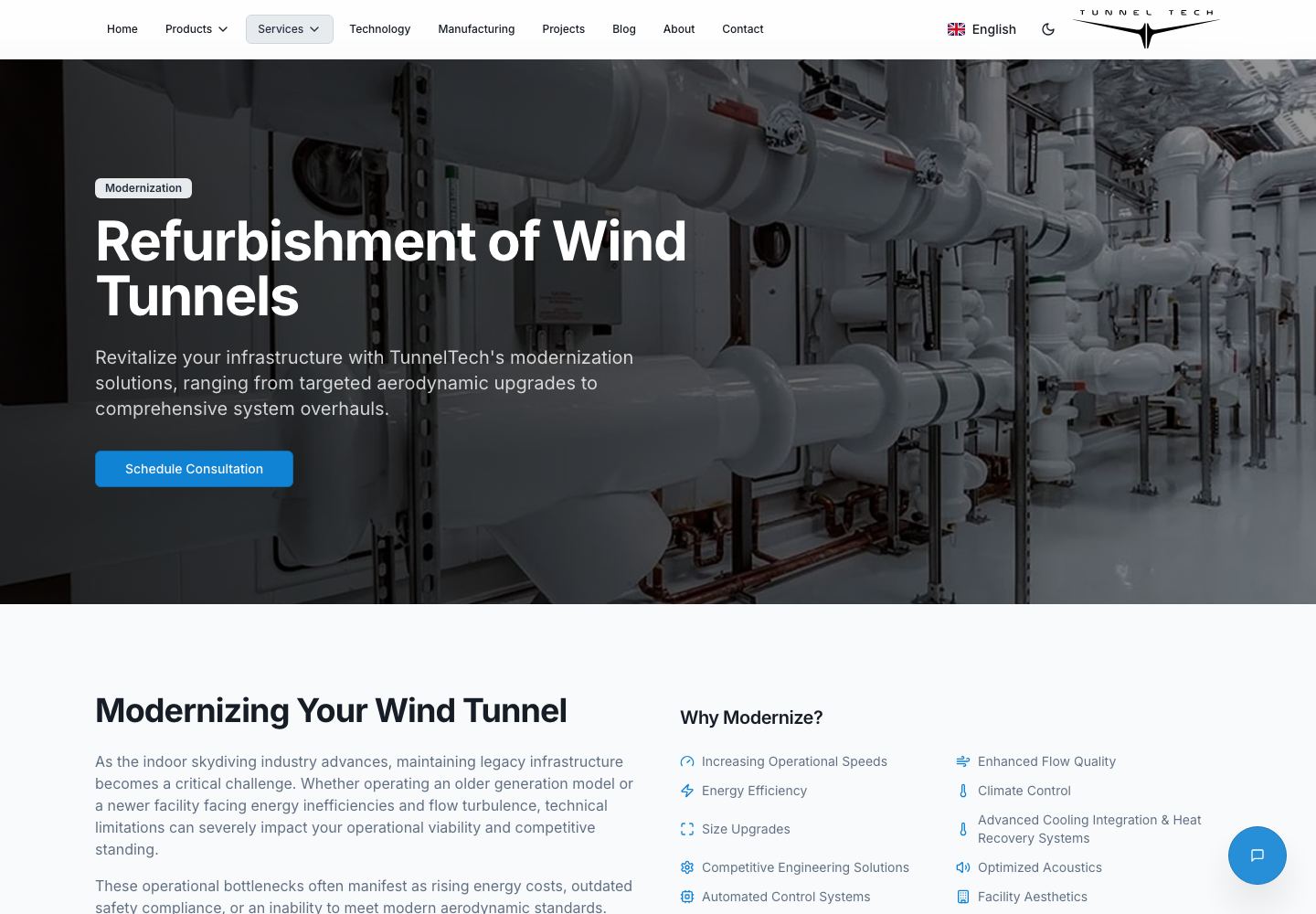Click the gear icon beside Competitive Engineering Solutions

point(687,867)
